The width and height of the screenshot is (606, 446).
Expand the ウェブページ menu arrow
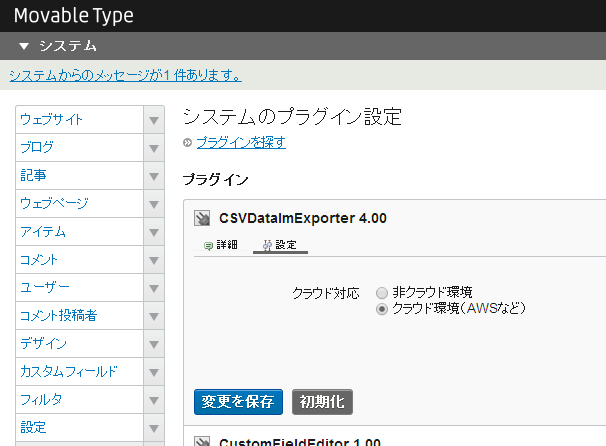click(154, 204)
